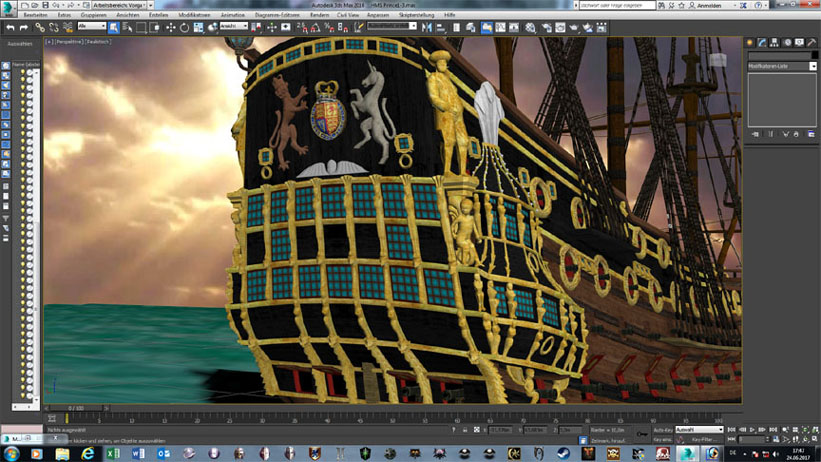Click the large Set Keys key button

[642, 434]
